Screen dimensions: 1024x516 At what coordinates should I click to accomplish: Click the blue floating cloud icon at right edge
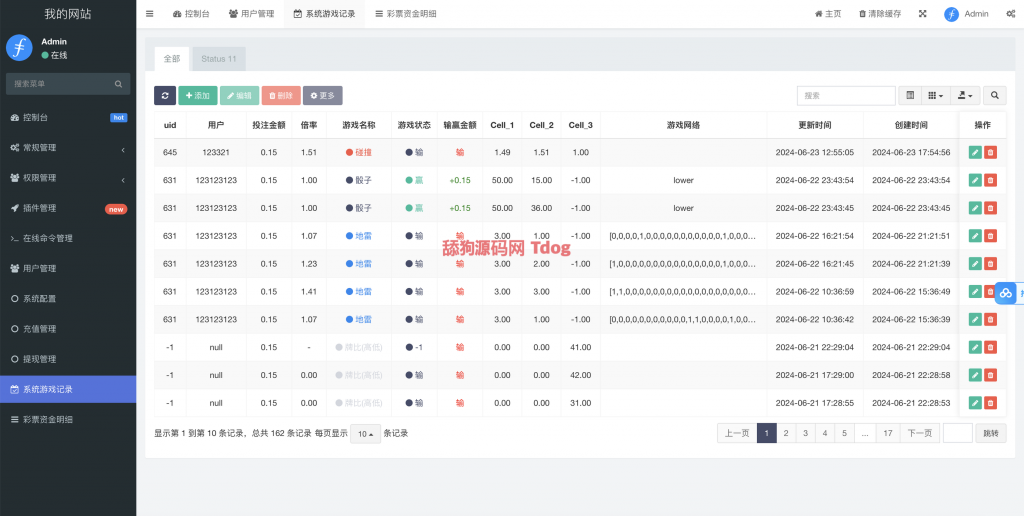point(1006,293)
